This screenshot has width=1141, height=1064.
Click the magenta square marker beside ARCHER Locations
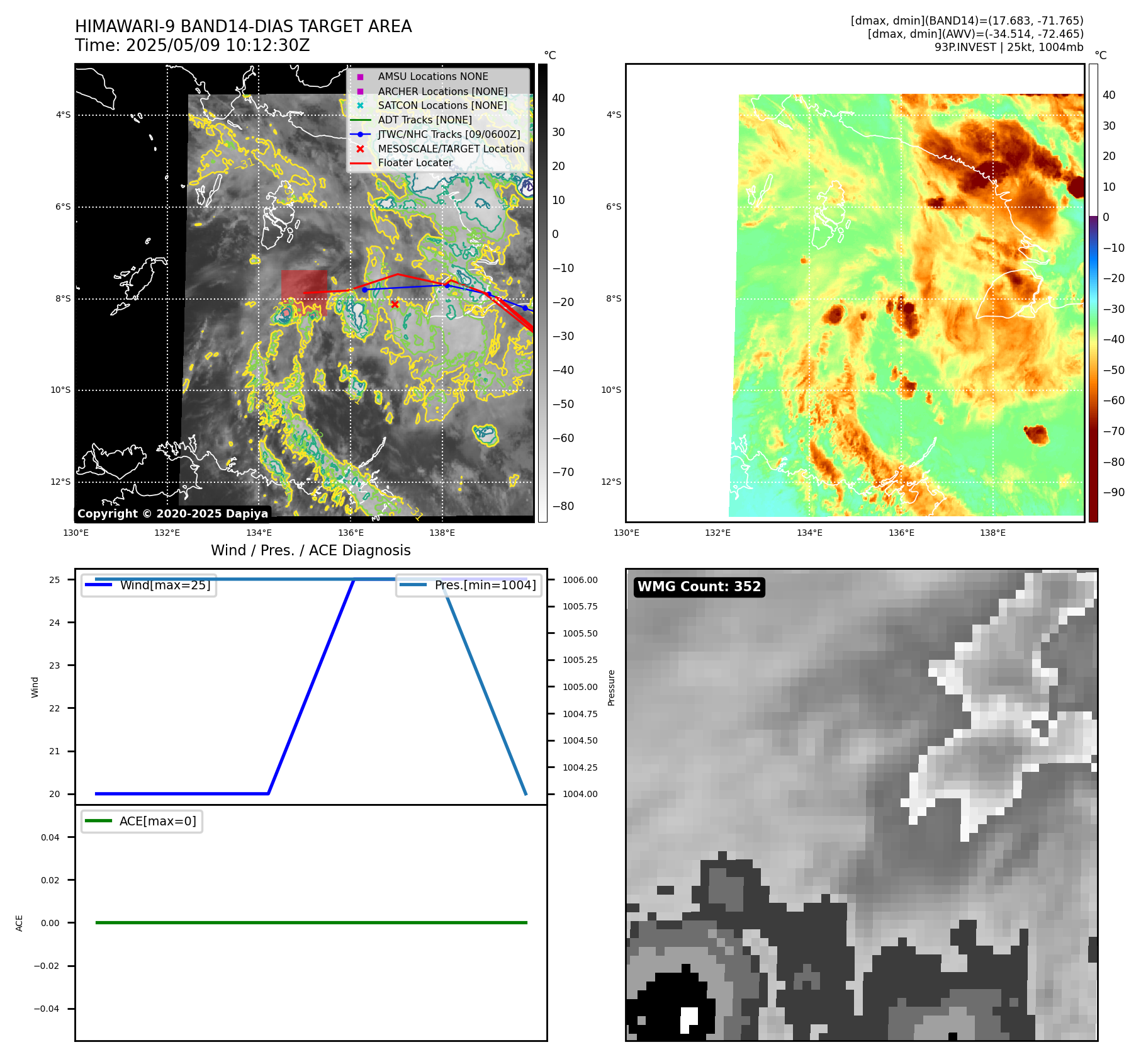coord(360,91)
